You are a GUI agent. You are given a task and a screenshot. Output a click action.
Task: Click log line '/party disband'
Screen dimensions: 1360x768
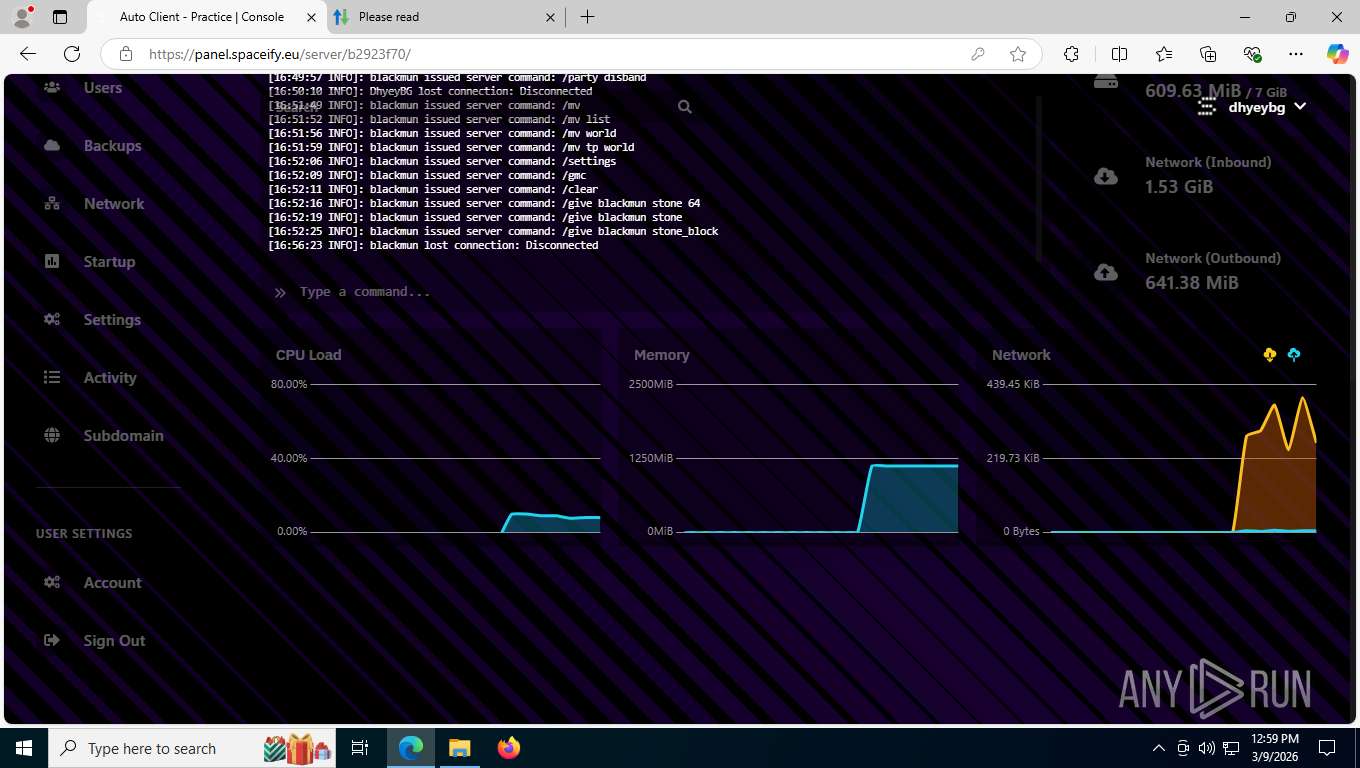457,77
